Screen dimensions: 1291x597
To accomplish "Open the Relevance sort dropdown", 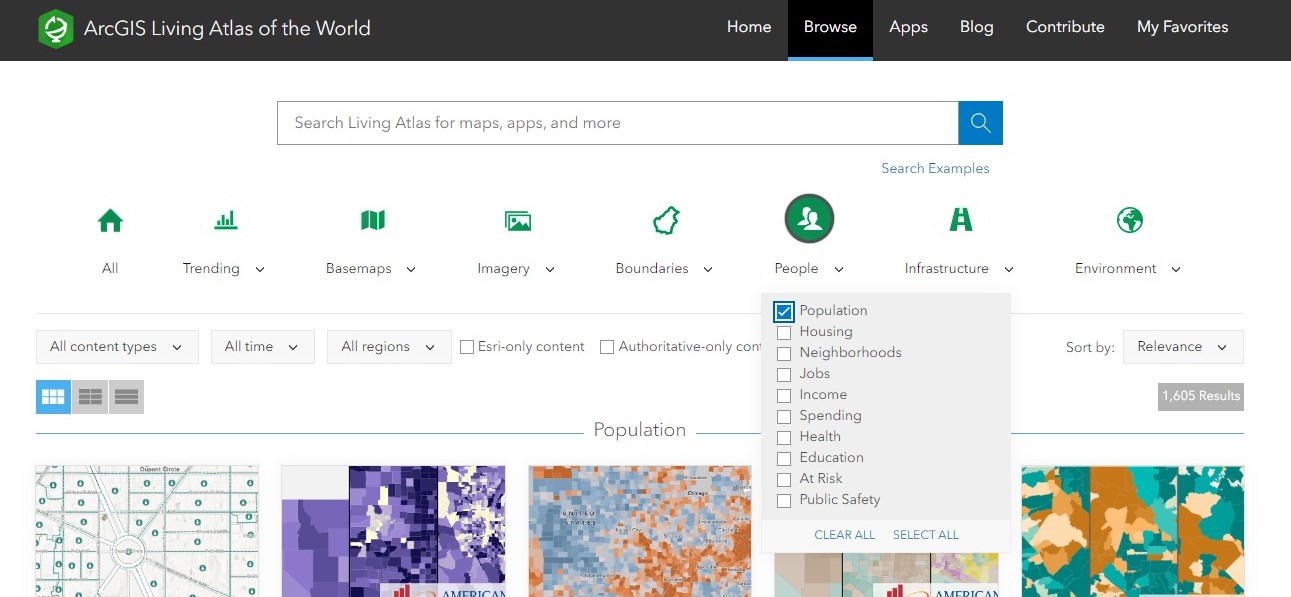I will (x=1183, y=347).
